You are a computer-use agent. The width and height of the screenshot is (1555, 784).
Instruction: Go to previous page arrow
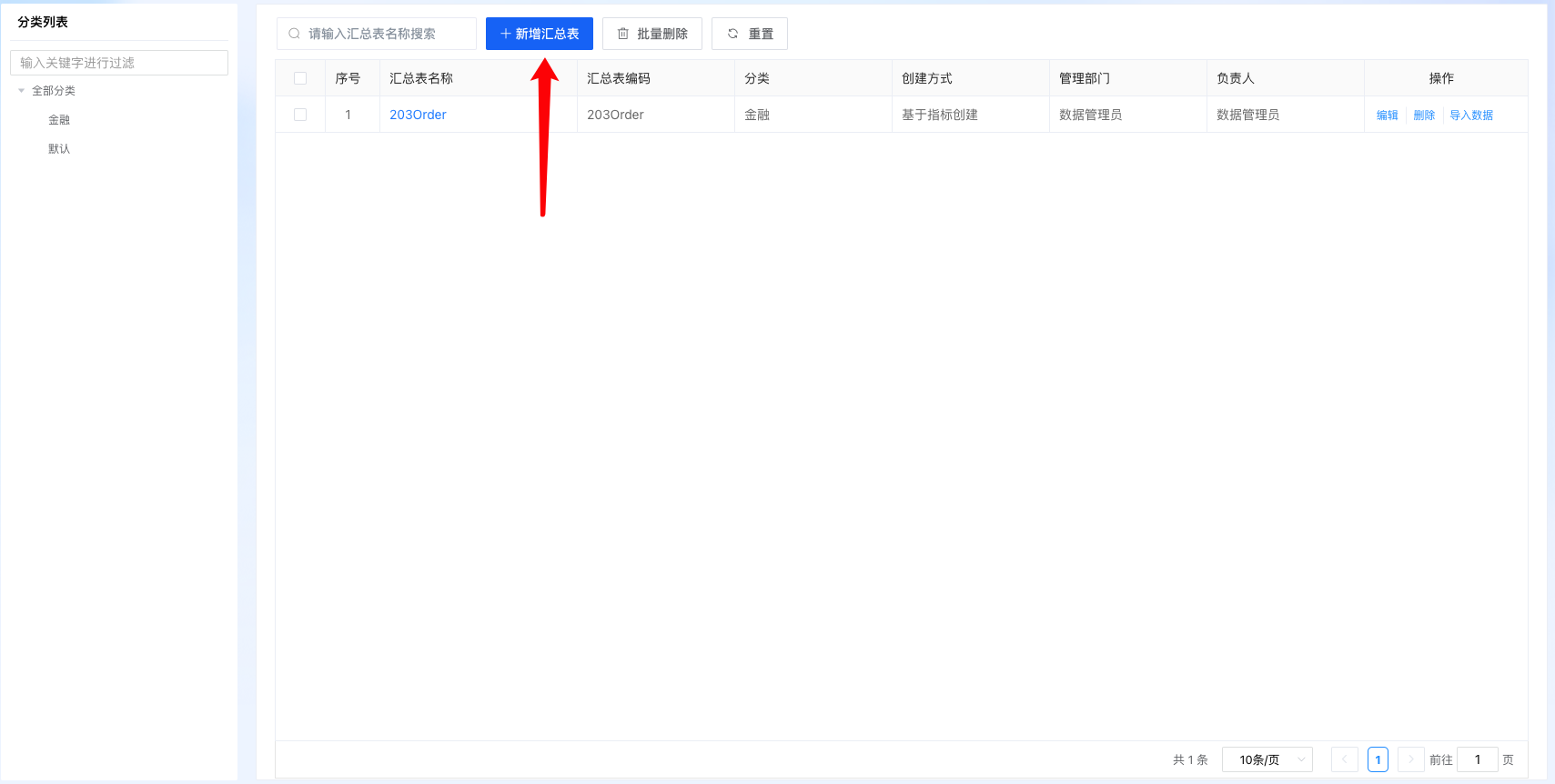[1344, 759]
